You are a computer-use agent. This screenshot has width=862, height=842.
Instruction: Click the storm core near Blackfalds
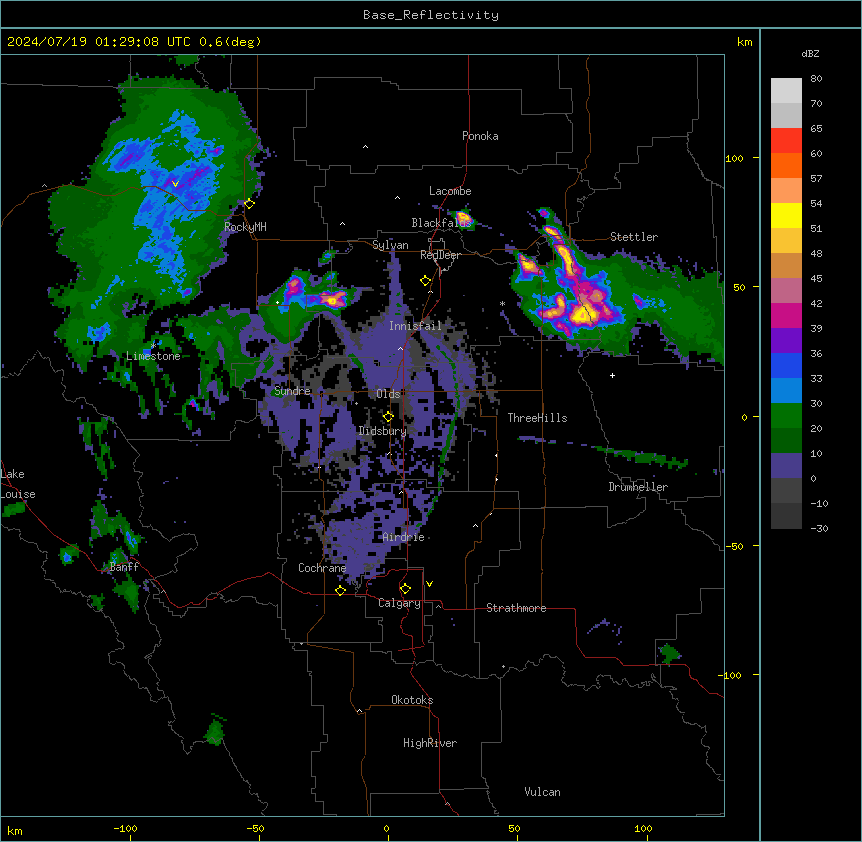463,219
